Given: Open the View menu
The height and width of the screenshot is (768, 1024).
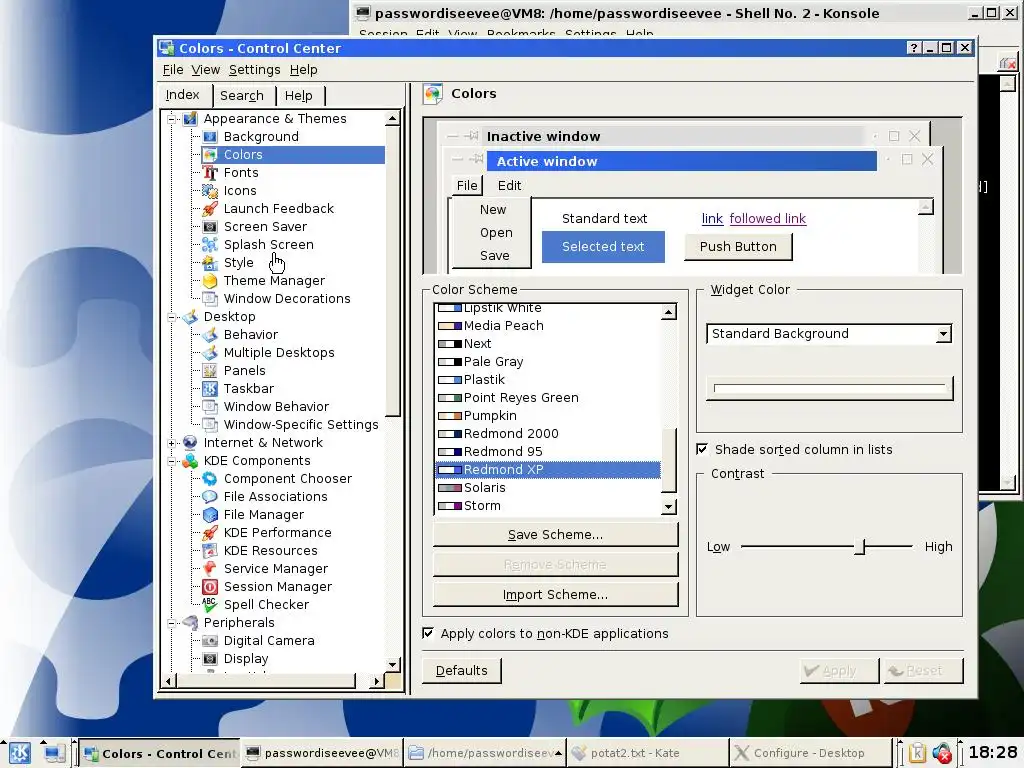Looking at the screenshot, I should point(205,70).
